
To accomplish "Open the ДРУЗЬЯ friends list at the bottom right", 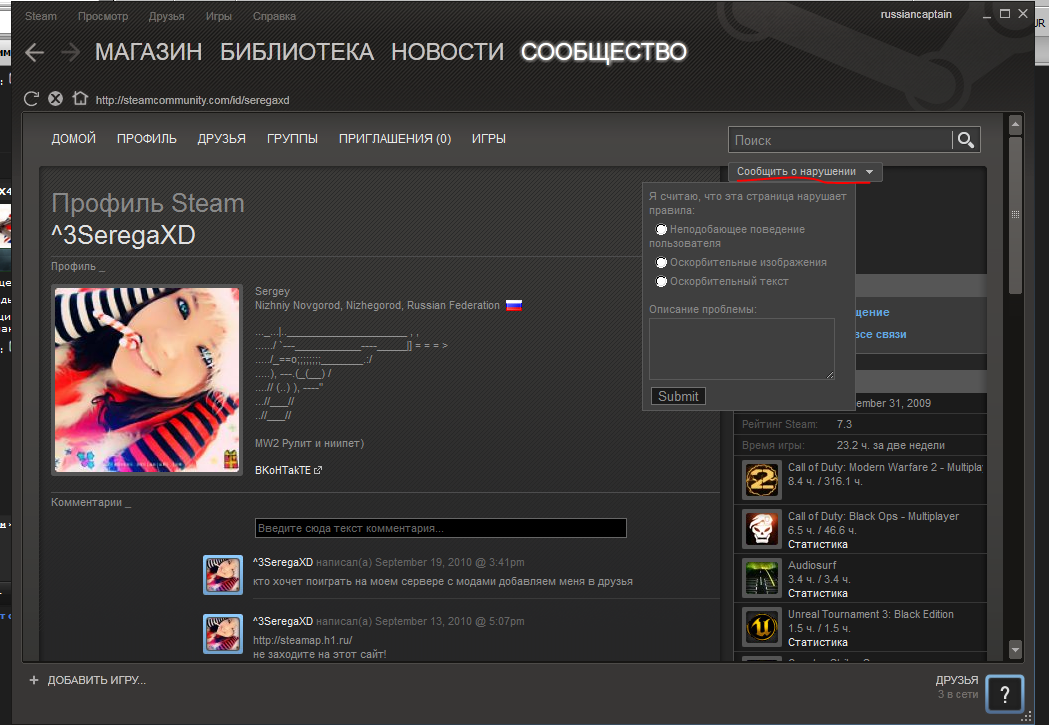I will (x=957, y=680).
